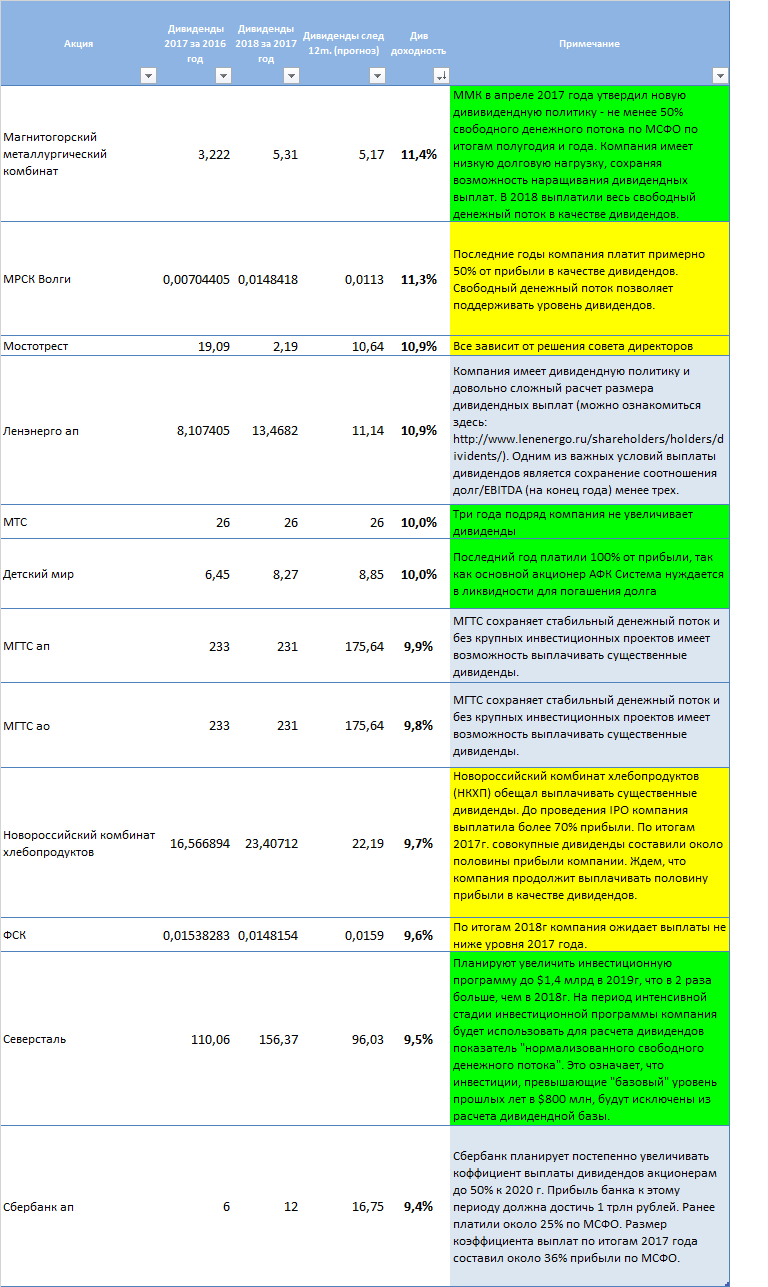The width and height of the screenshot is (768, 1287).
Task: Select the 9,7% yield cell
Action: (x=419, y=844)
